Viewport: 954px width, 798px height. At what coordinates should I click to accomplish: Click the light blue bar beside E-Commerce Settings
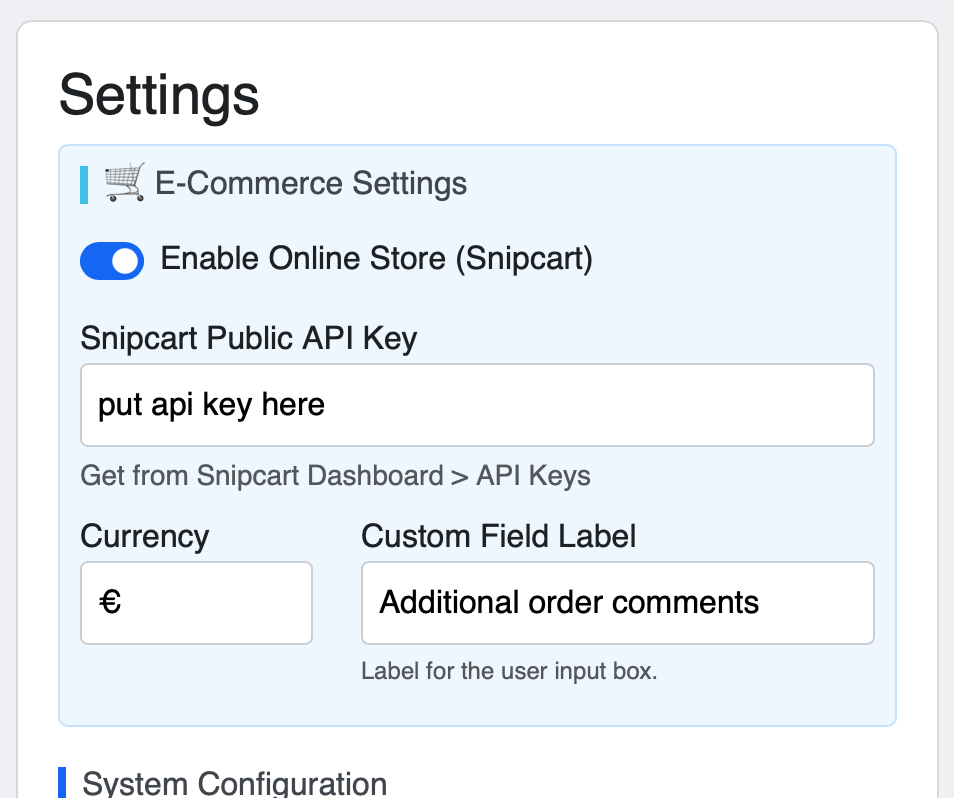84,185
